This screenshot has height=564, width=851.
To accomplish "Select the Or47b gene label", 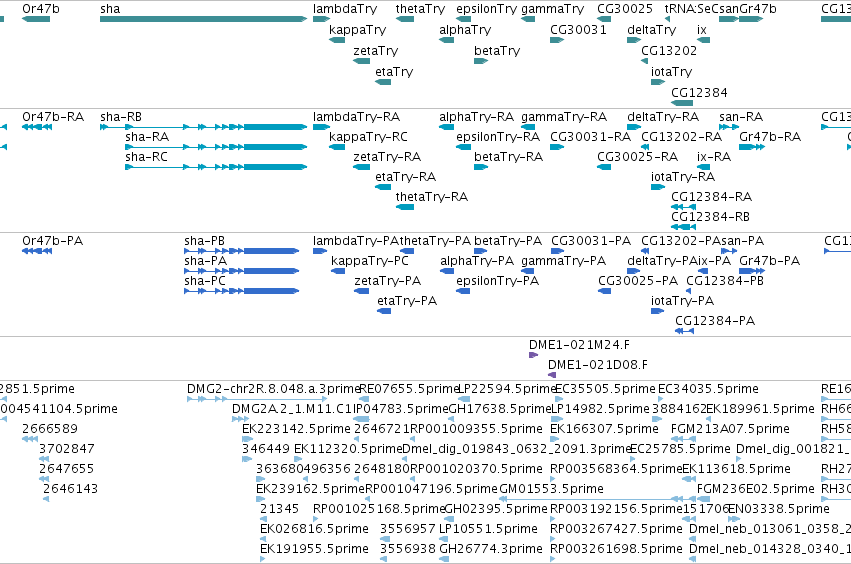I will coord(41,9).
